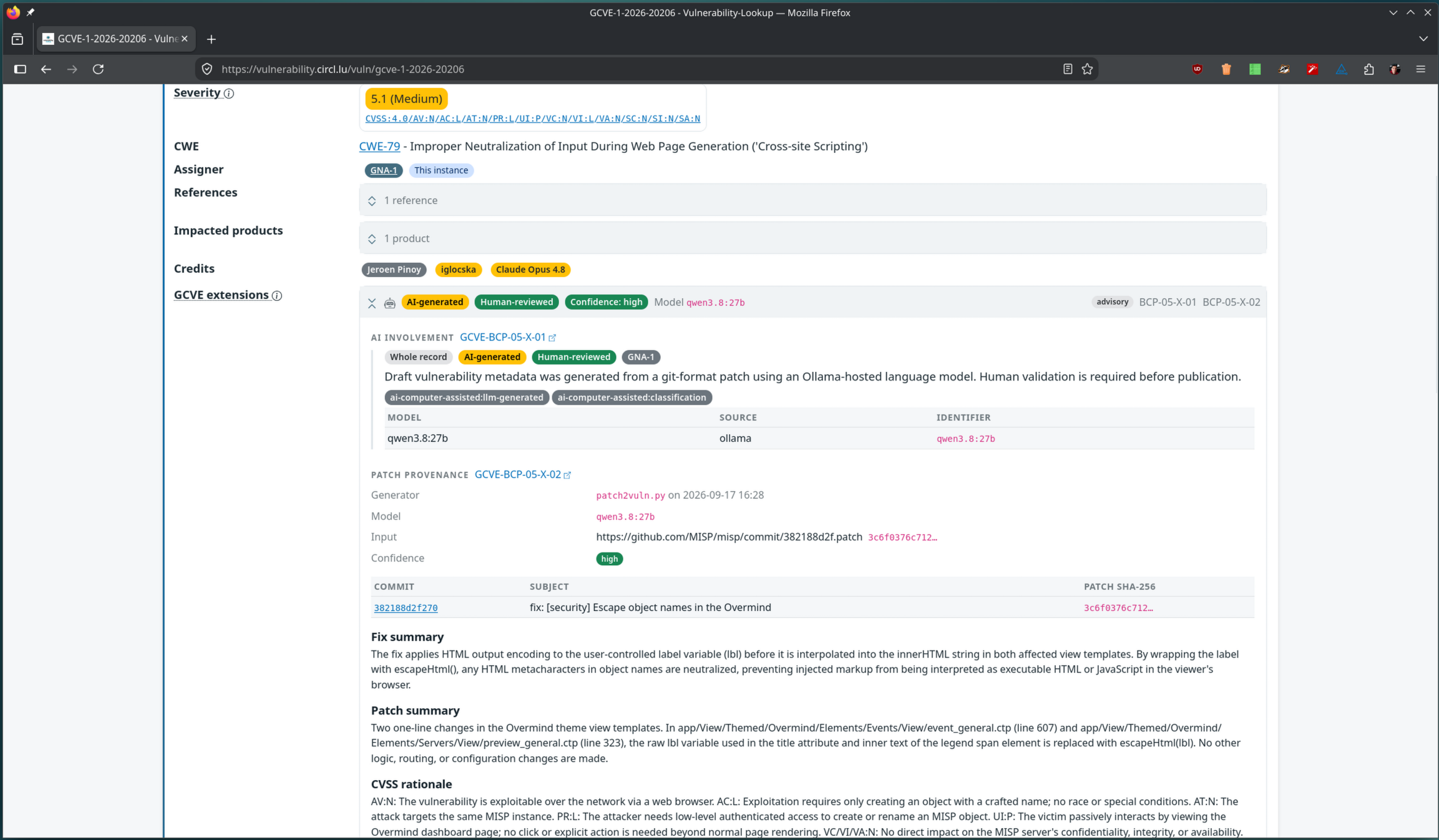Click the orange trash extension icon
The width and height of the screenshot is (1439, 840).
[1226, 69]
